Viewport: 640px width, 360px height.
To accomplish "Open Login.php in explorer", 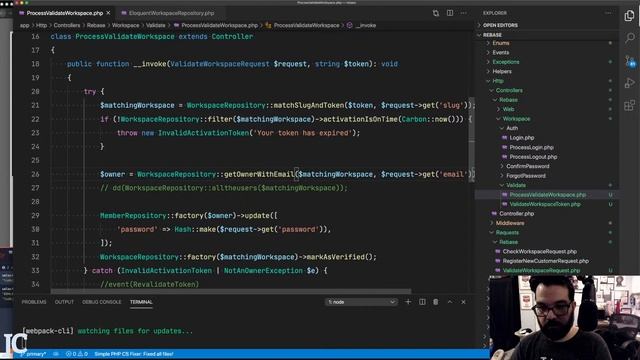I will [x=522, y=138].
